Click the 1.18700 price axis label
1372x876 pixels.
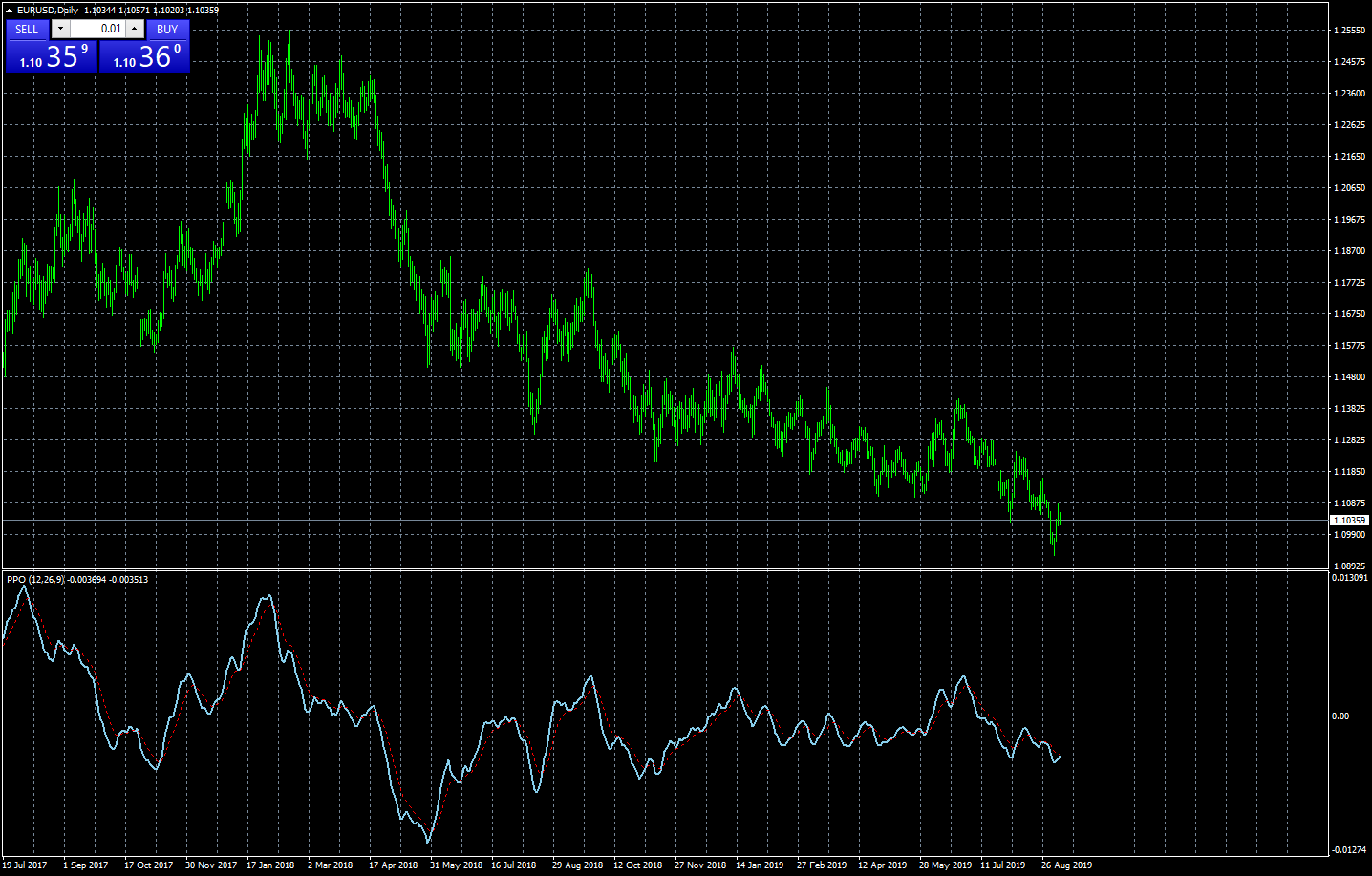click(1349, 251)
